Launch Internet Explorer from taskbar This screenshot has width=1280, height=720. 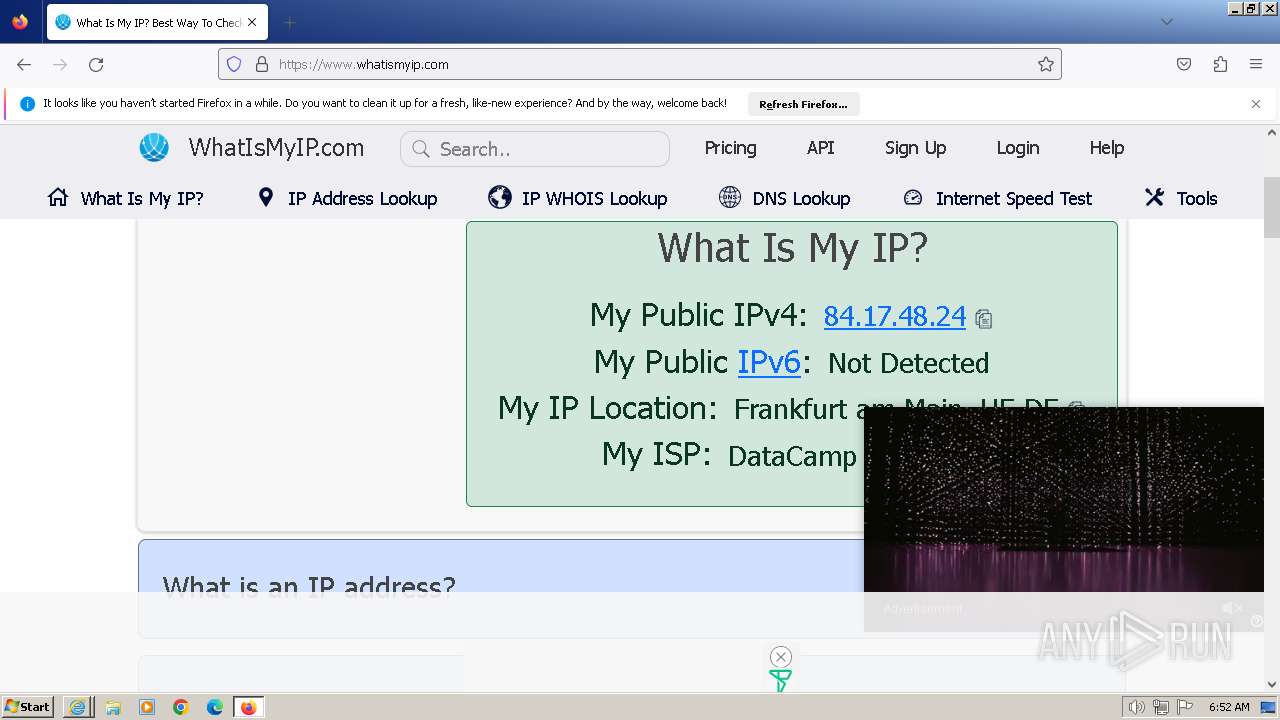click(78, 707)
